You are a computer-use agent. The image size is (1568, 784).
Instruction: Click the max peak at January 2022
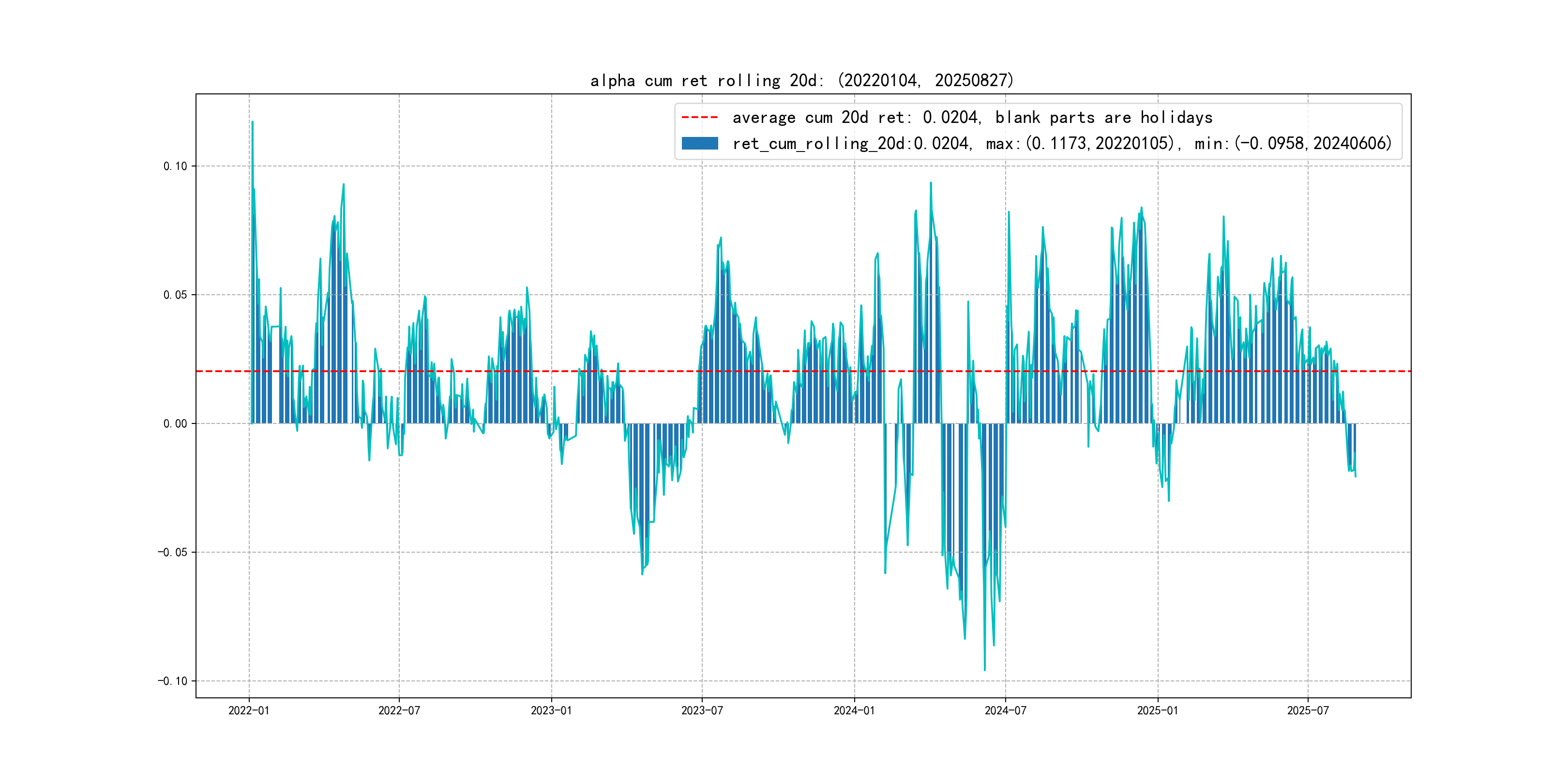(253, 122)
